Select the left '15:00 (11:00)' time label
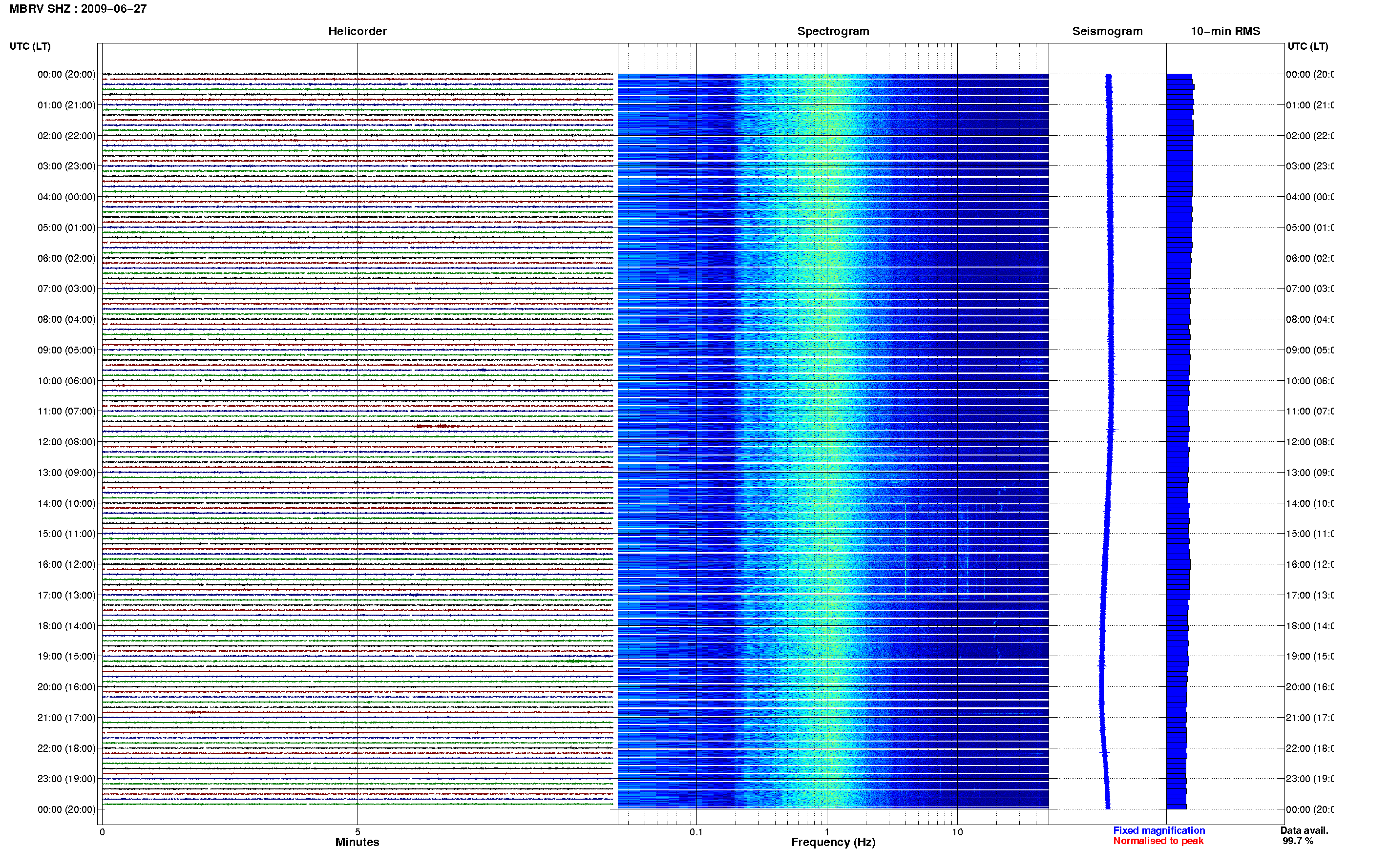Screen dimensions: 1389x868 coord(66,534)
